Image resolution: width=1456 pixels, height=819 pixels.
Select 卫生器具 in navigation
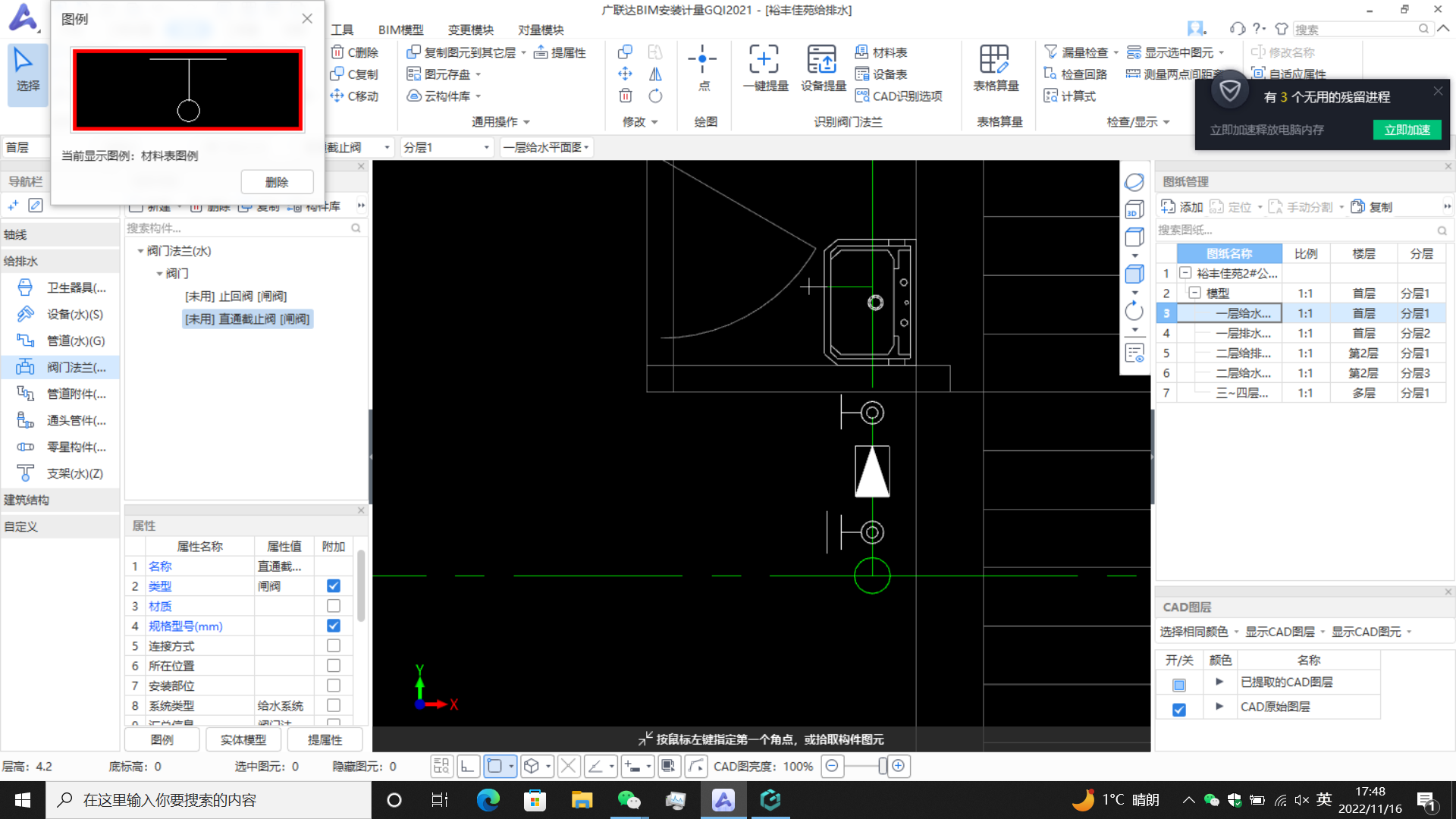(61, 287)
